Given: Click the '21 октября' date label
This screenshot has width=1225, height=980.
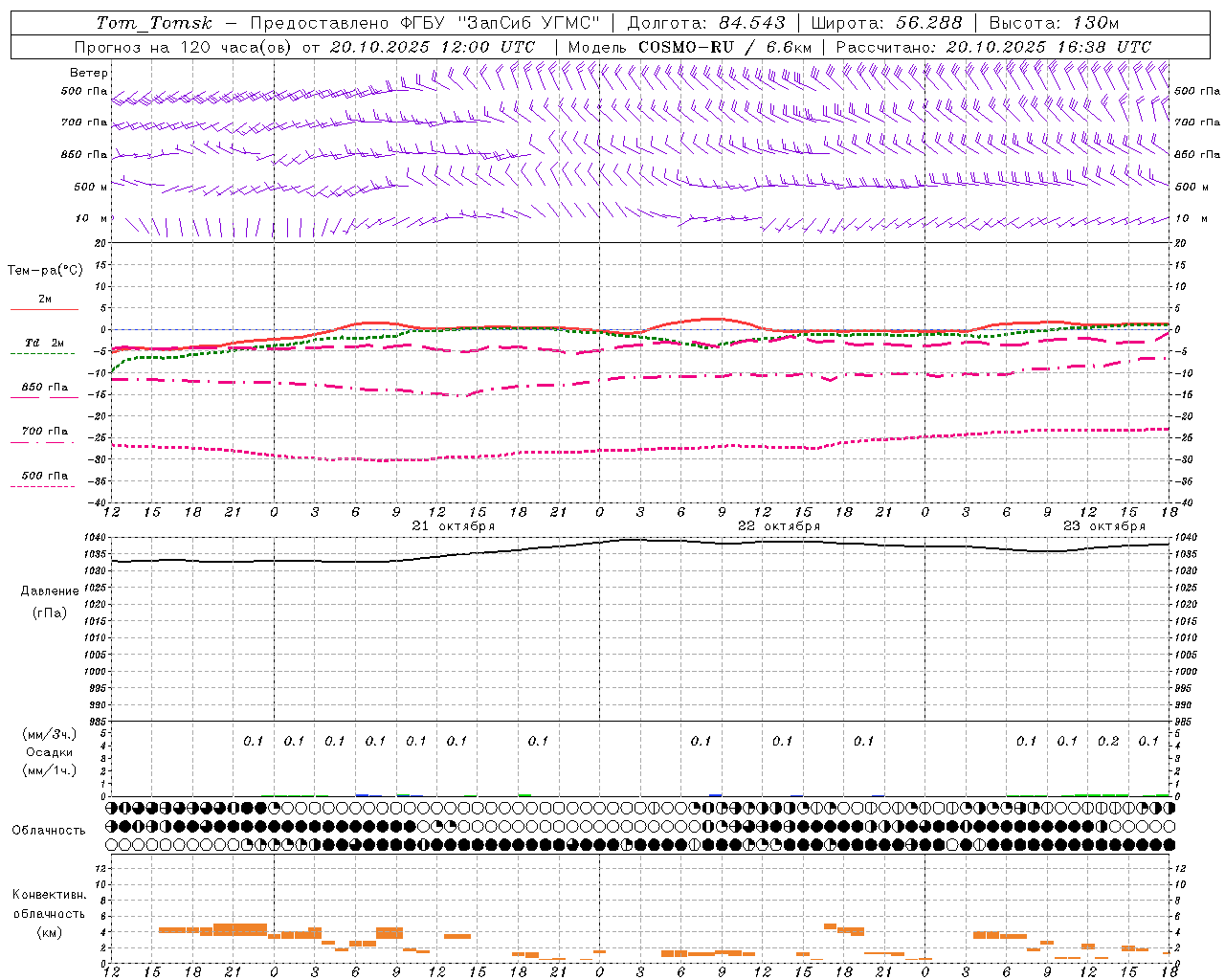Looking at the screenshot, I should (454, 526).
